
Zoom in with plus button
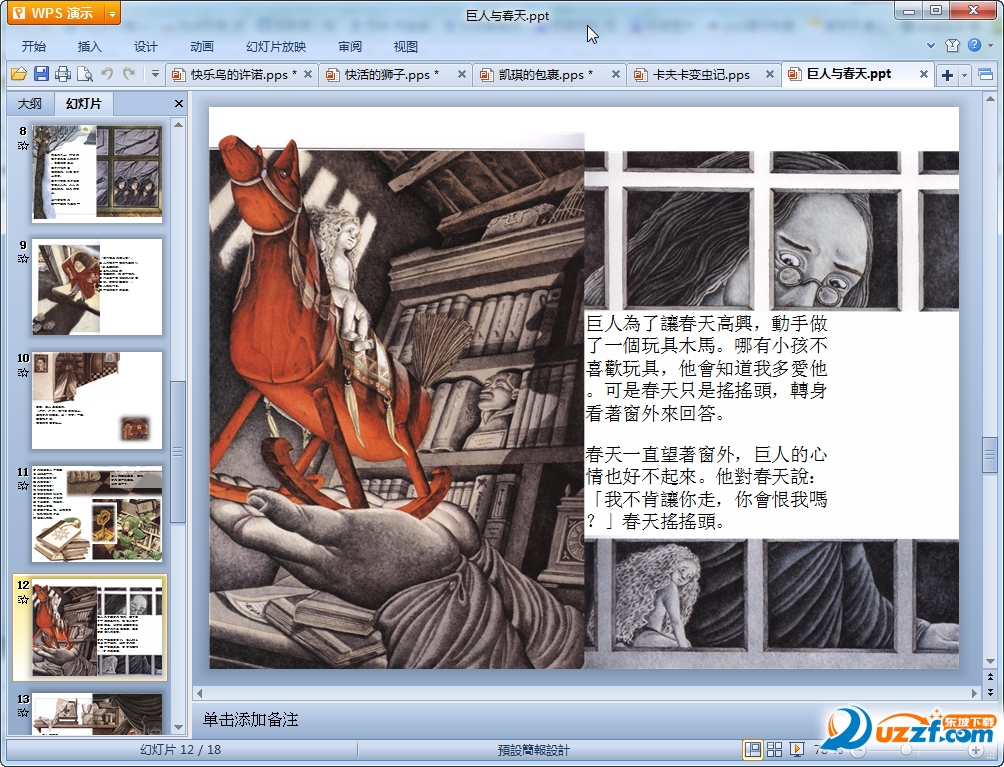(975, 750)
